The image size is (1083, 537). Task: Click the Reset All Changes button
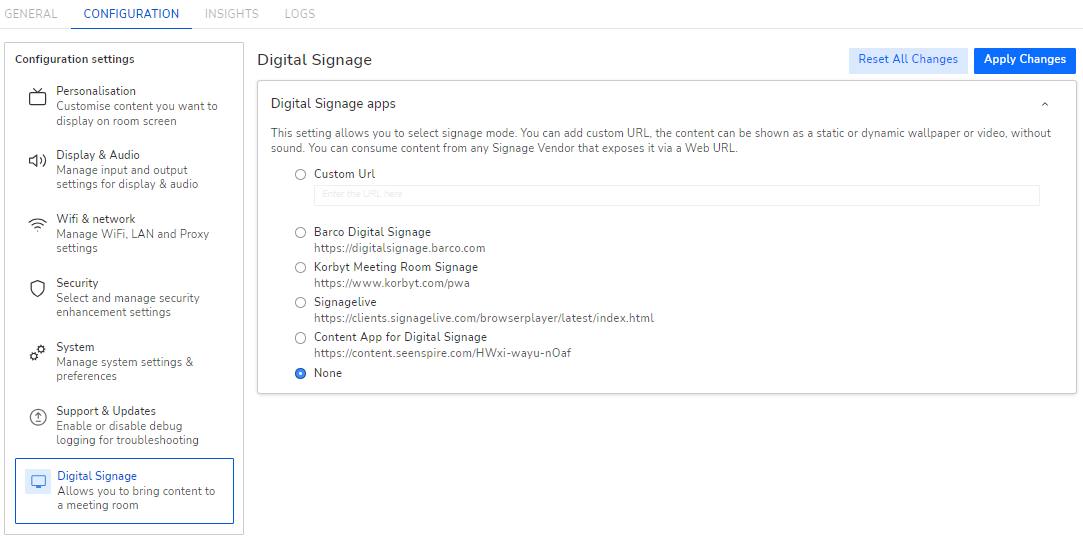pos(908,60)
